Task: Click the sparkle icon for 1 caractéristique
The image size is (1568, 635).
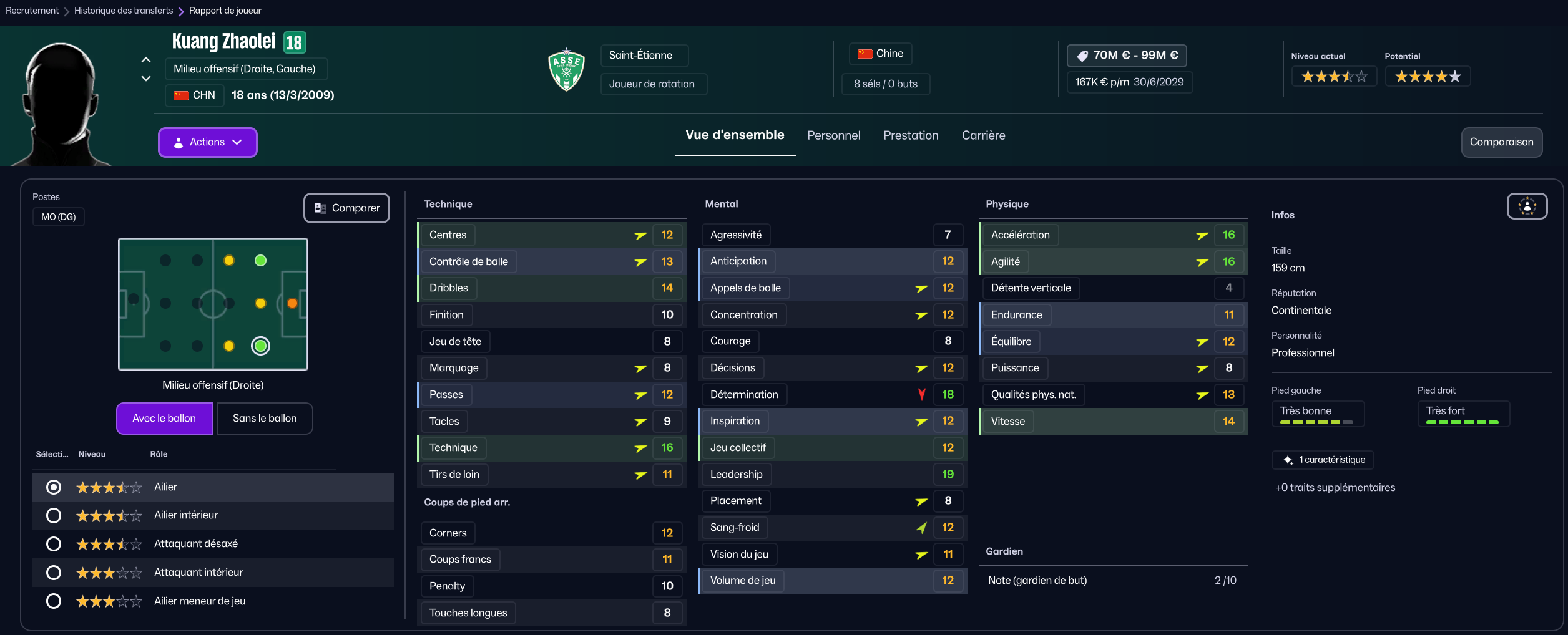Action: (x=1288, y=460)
